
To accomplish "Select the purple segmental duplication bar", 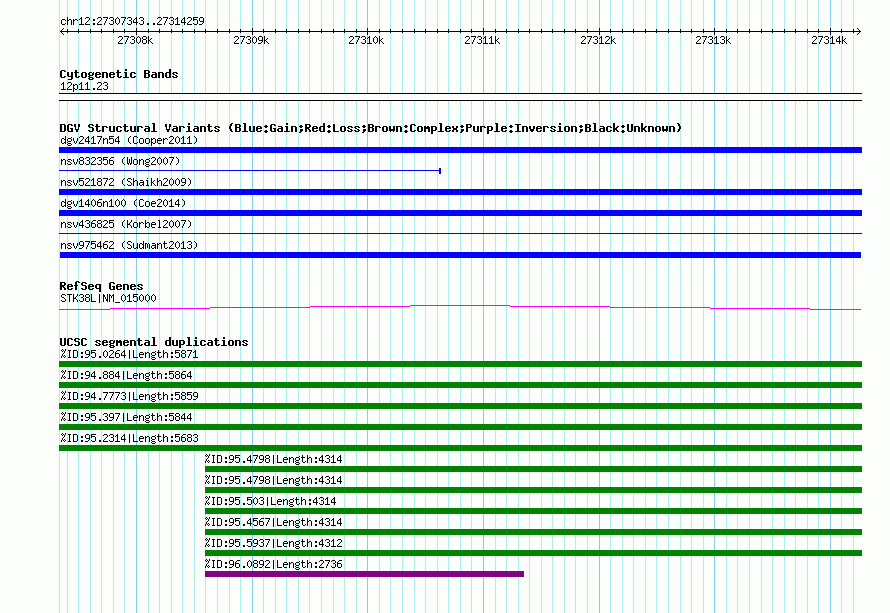I will (x=364, y=574).
